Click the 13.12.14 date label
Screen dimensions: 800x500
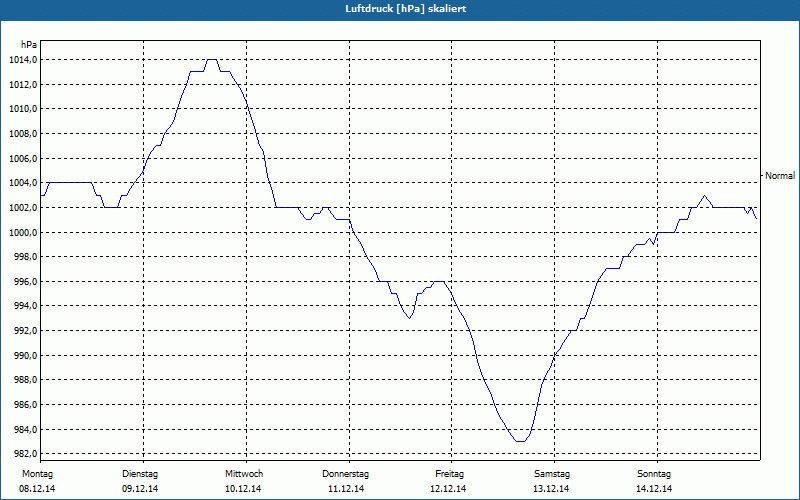pos(551,489)
